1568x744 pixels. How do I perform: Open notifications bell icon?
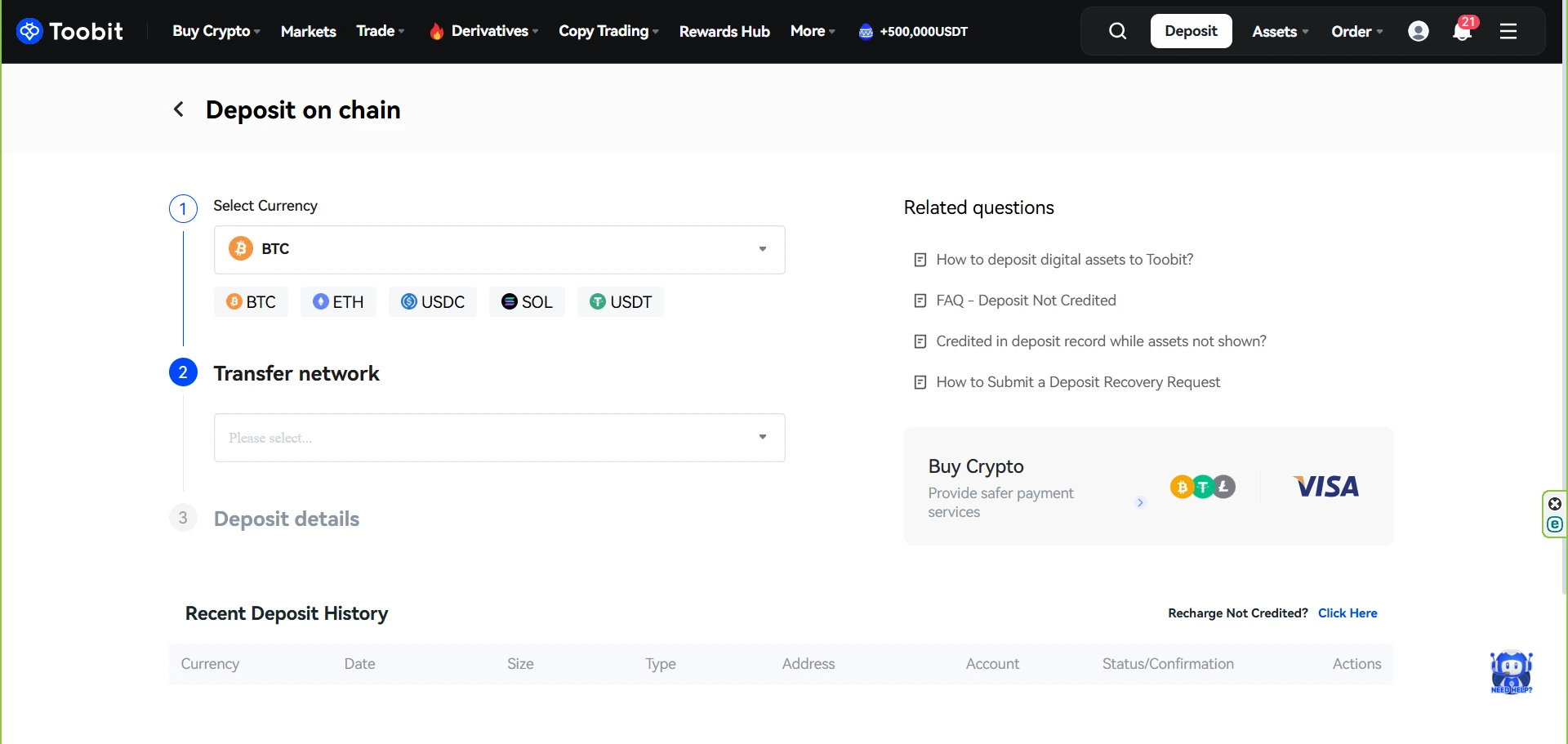click(1462, 31)
